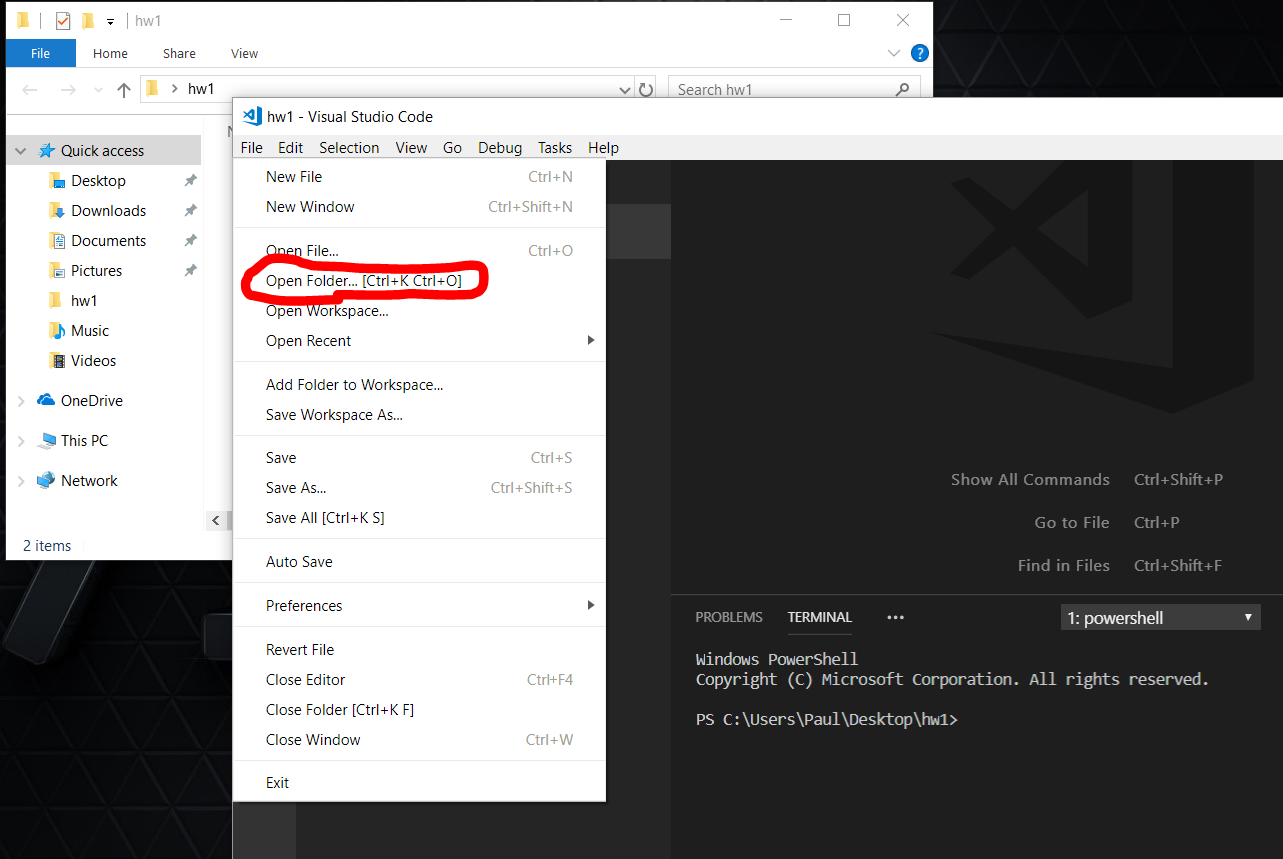The width and height of the screenshot is (1283, 859).
Task: Click the hw1 address bar path
Action: pos(201,89)
